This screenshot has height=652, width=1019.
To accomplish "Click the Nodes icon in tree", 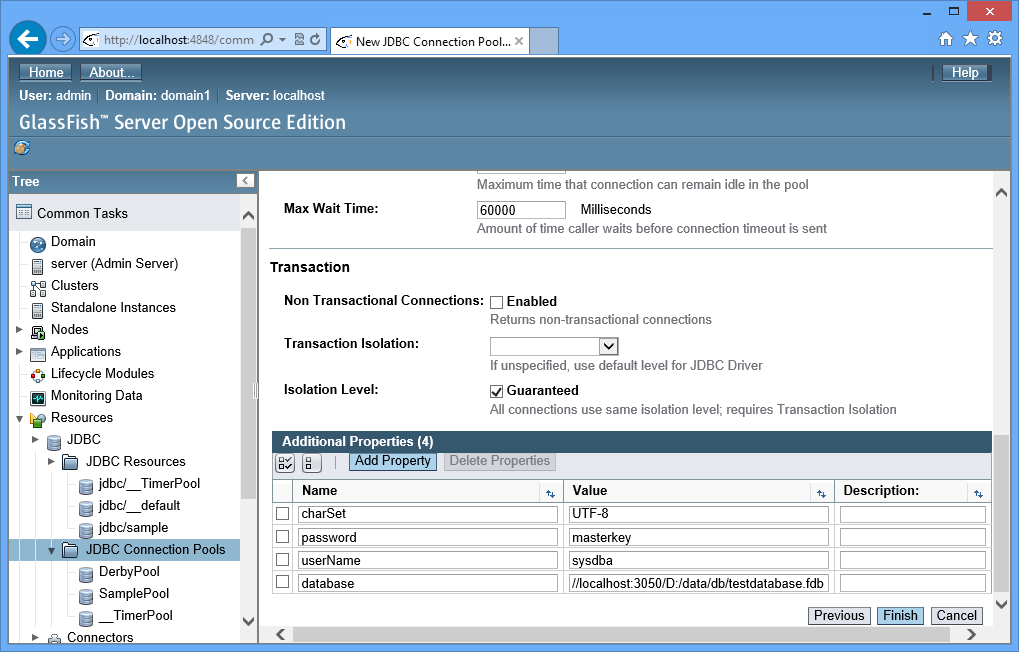I will (38, 332).
